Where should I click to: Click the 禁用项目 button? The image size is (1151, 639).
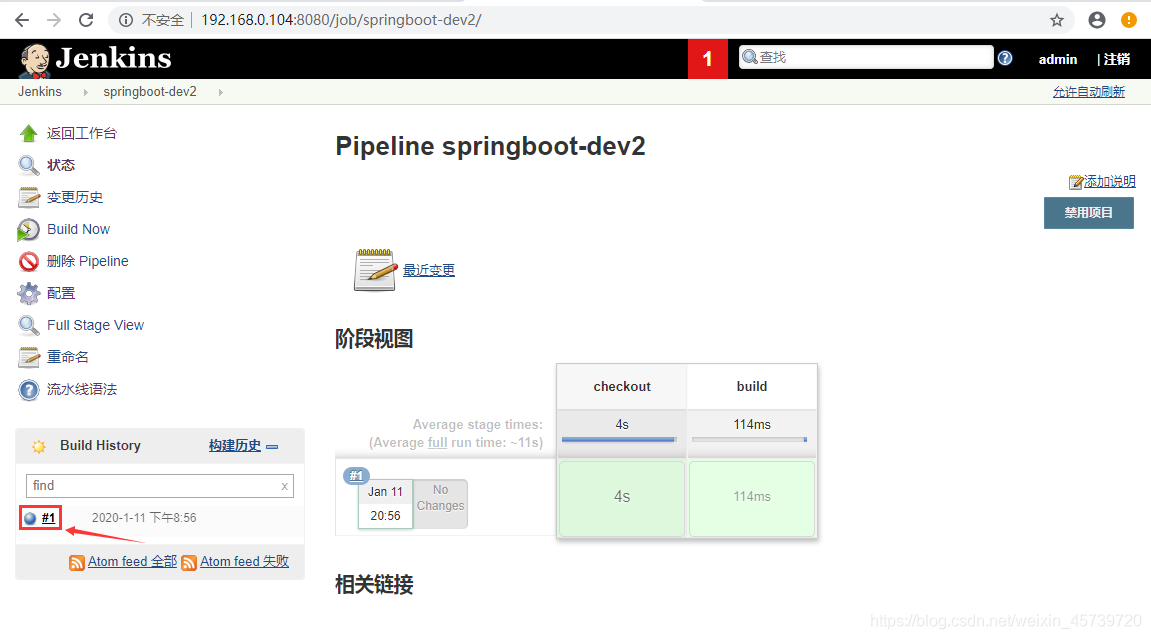click(1089, 213)
